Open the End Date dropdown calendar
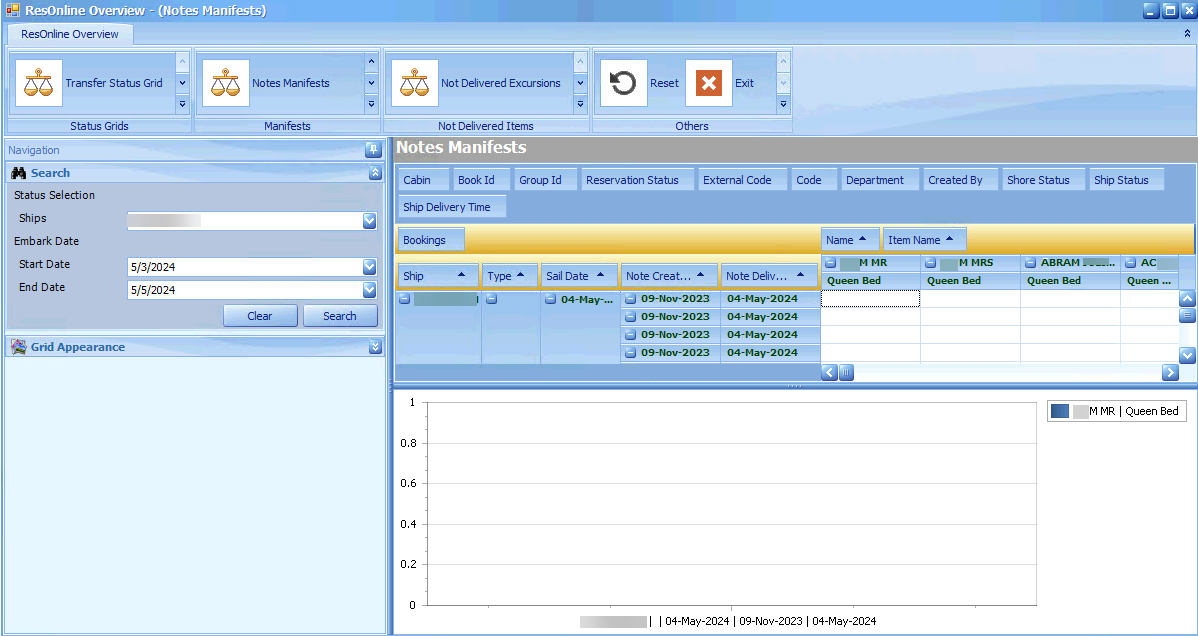Image resolution: width=1198 pixels, height=636 pixels. coord(370,290)
